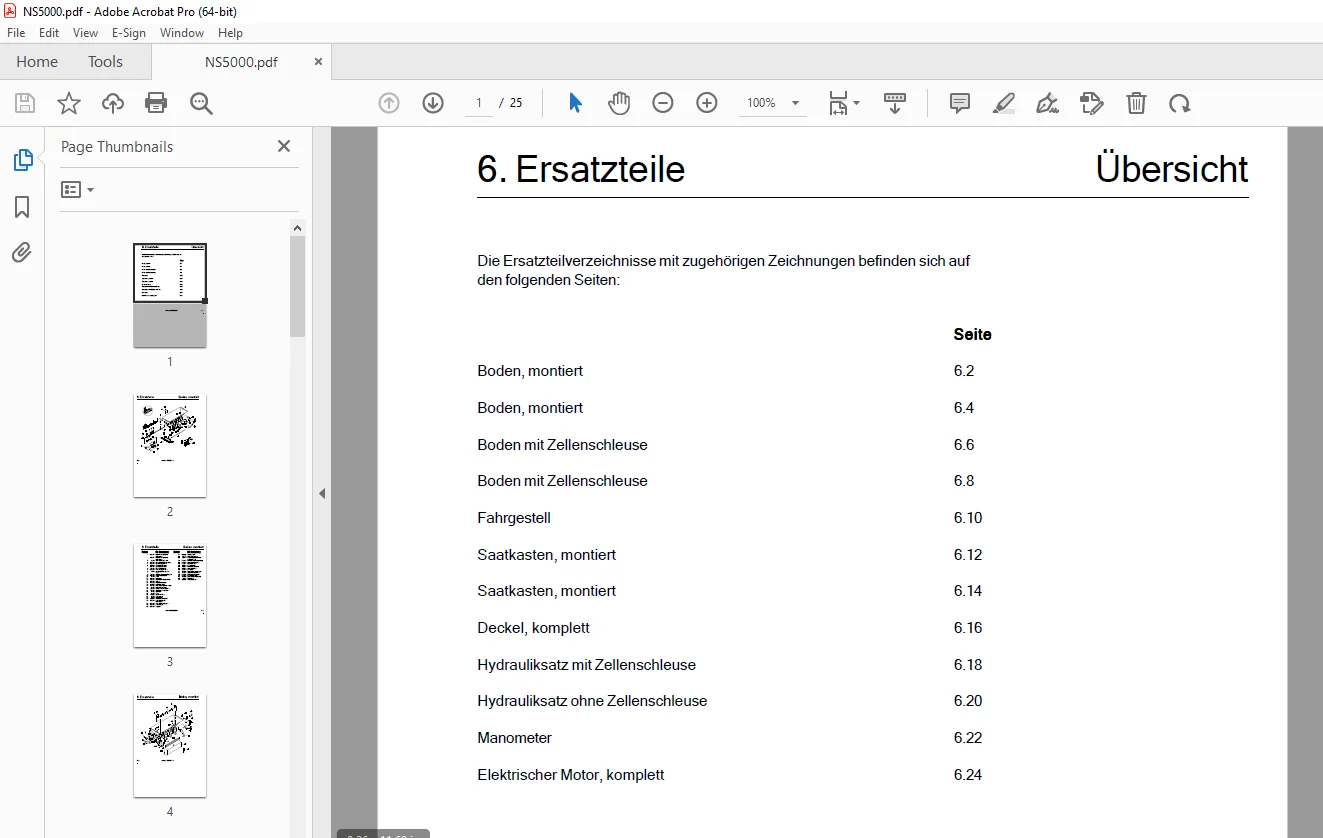Delete page with the trash icon
This screenshot has width=1323, height=838.
click(1136, 103)
